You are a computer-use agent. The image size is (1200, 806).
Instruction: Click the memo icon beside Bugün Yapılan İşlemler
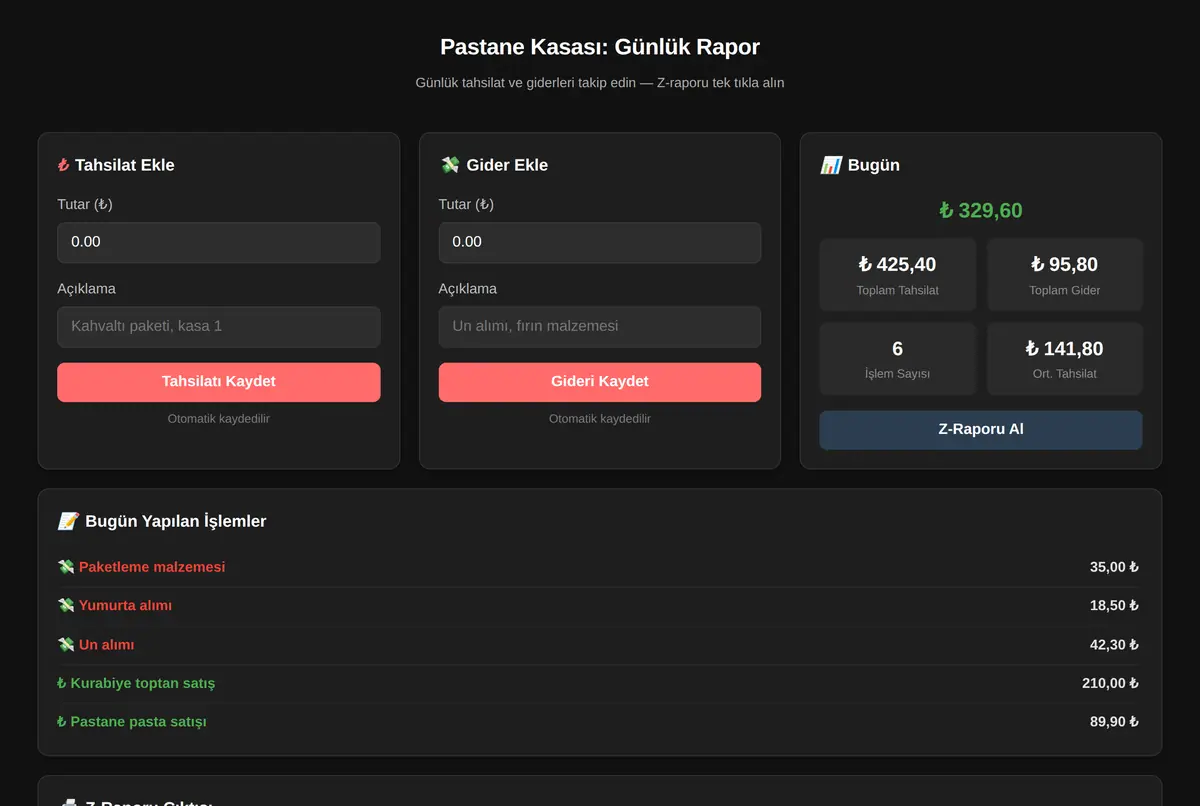(68, 521)
